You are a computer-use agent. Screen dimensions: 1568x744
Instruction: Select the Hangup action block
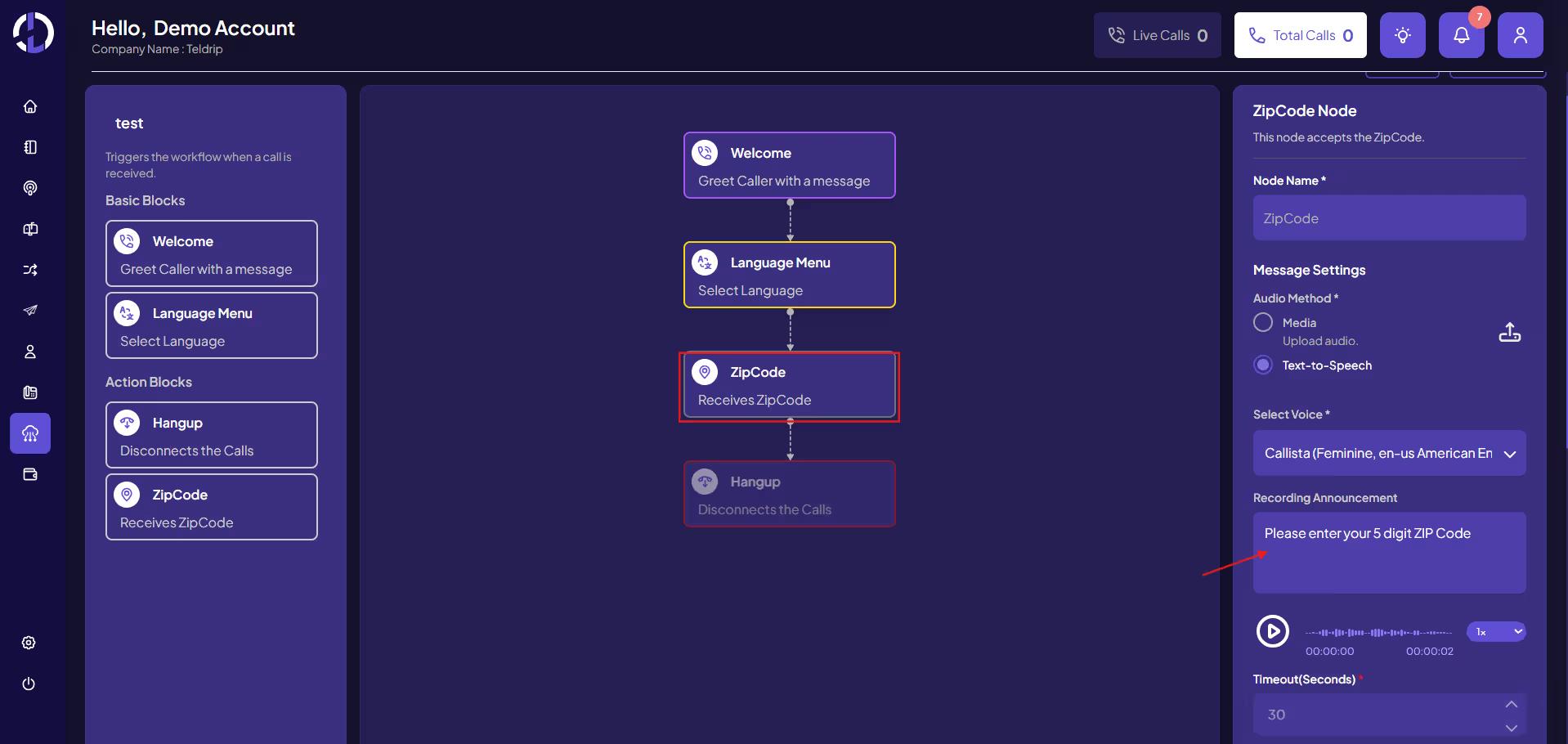tap(211, 435)
